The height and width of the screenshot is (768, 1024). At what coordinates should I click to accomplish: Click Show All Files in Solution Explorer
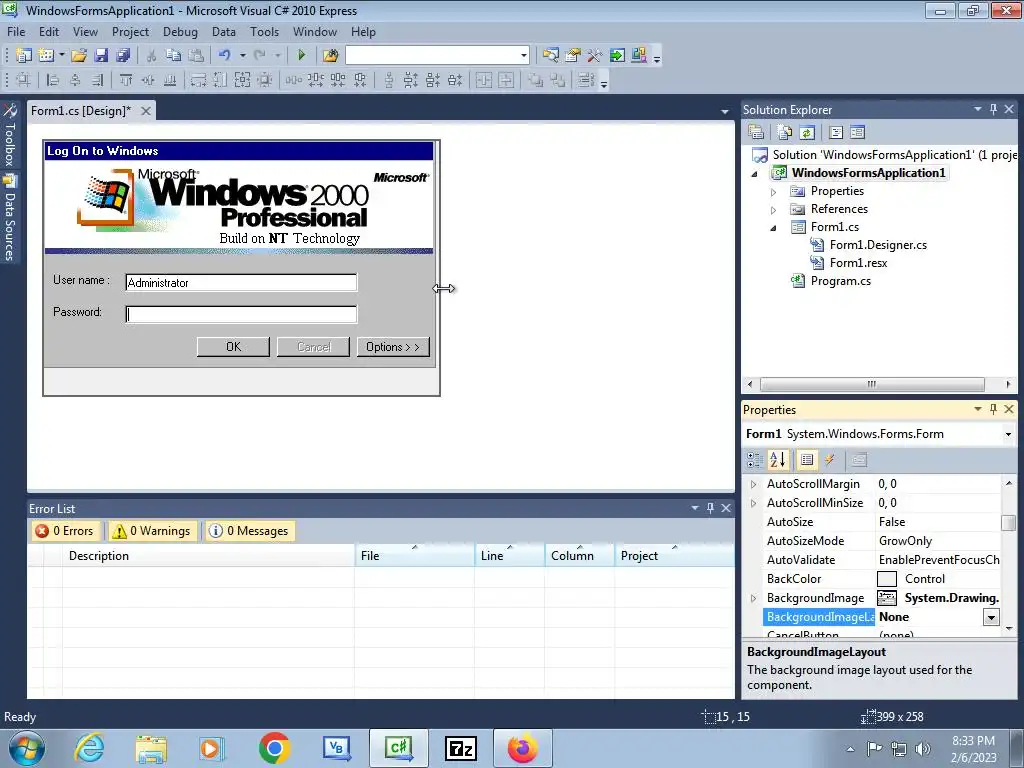point(784,132)
